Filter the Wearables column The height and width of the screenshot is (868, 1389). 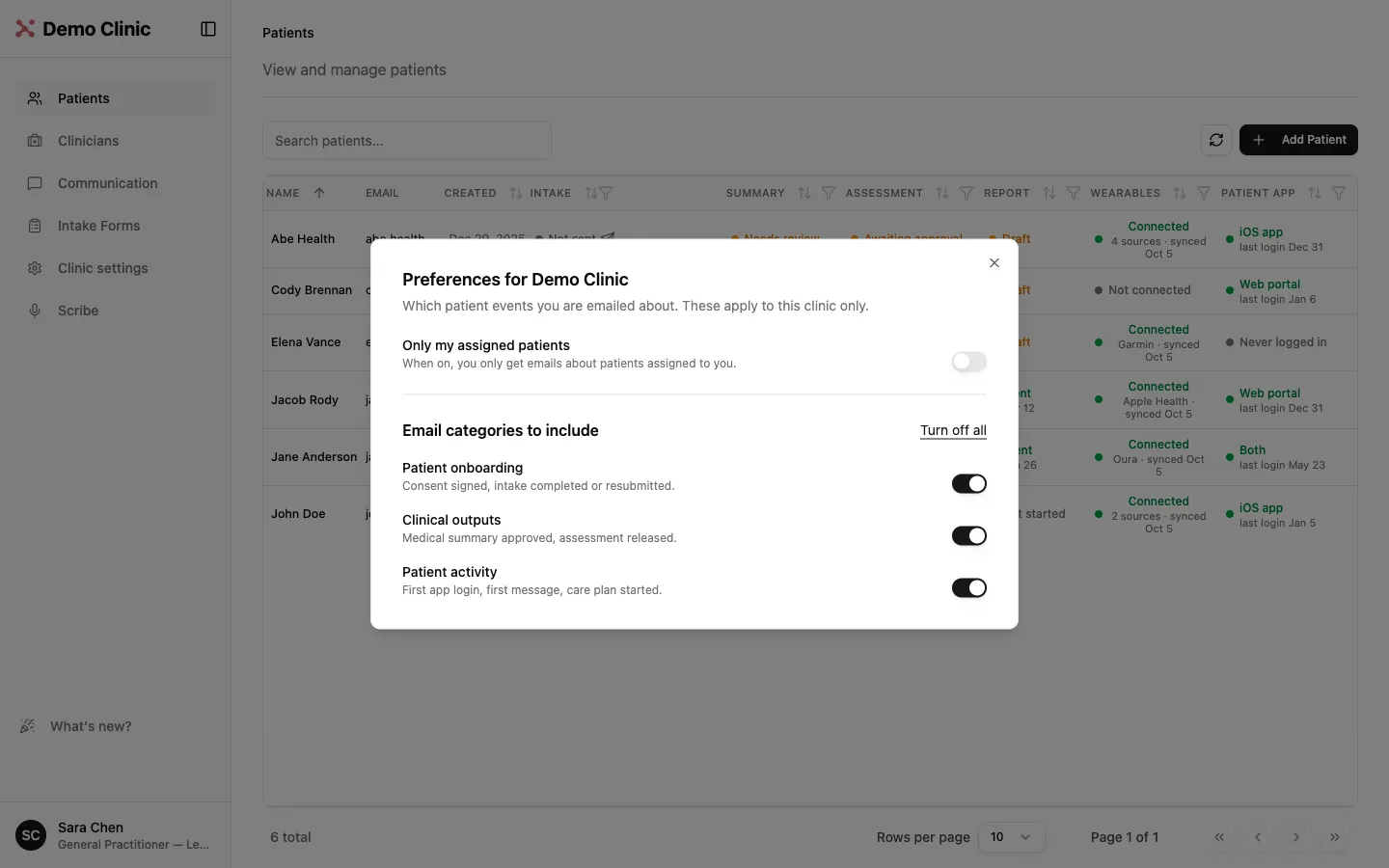click(1204, 193)
